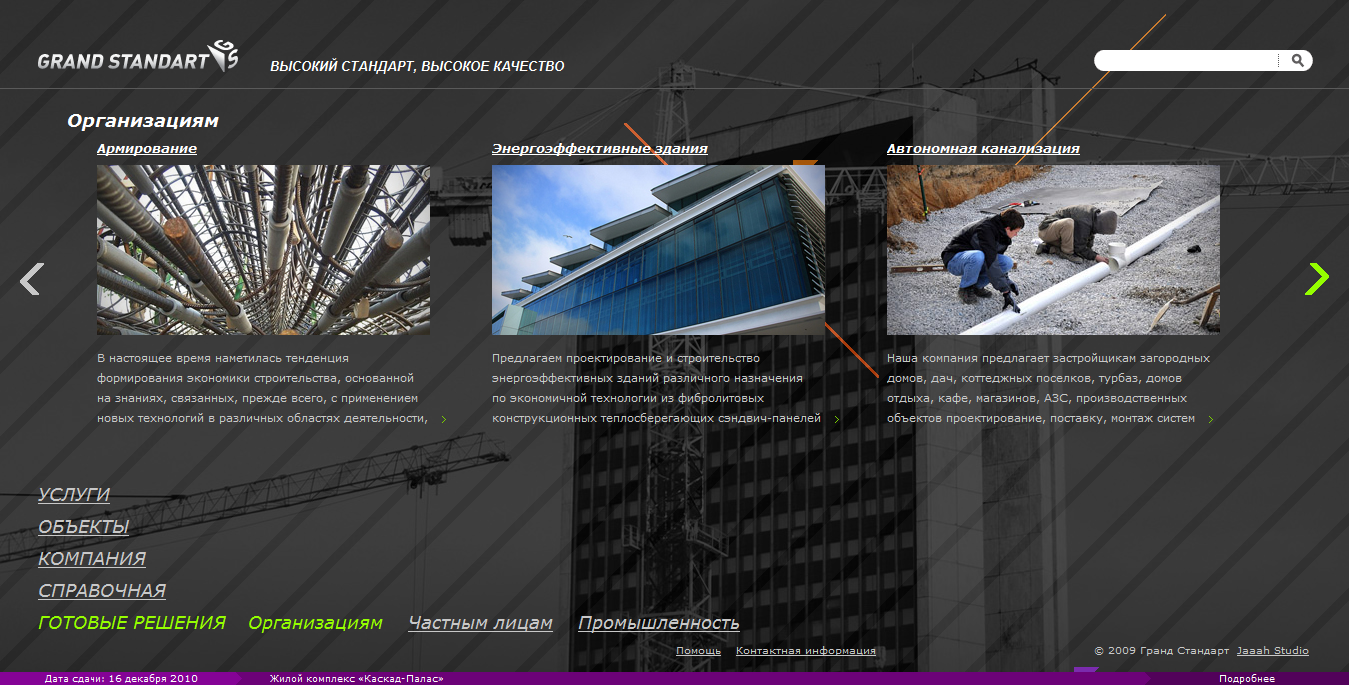
Task: Open the Армирование photo thumbnail
Action: click(x=263, y=250)
